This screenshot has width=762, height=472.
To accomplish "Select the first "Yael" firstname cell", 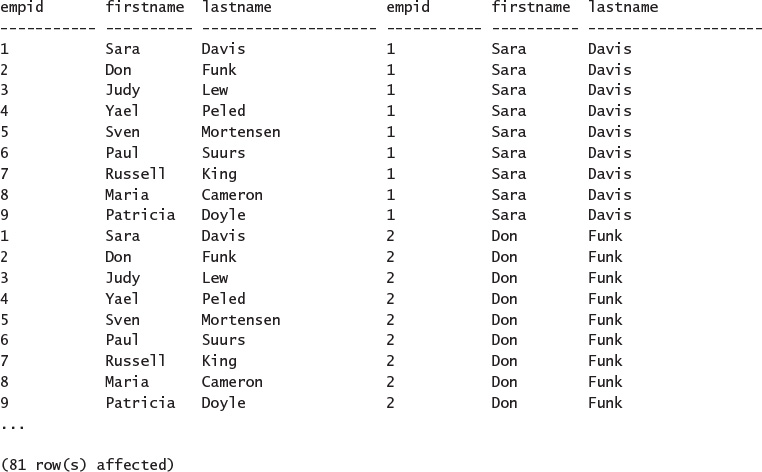I will pyautogui.click(x=123, y=111).
